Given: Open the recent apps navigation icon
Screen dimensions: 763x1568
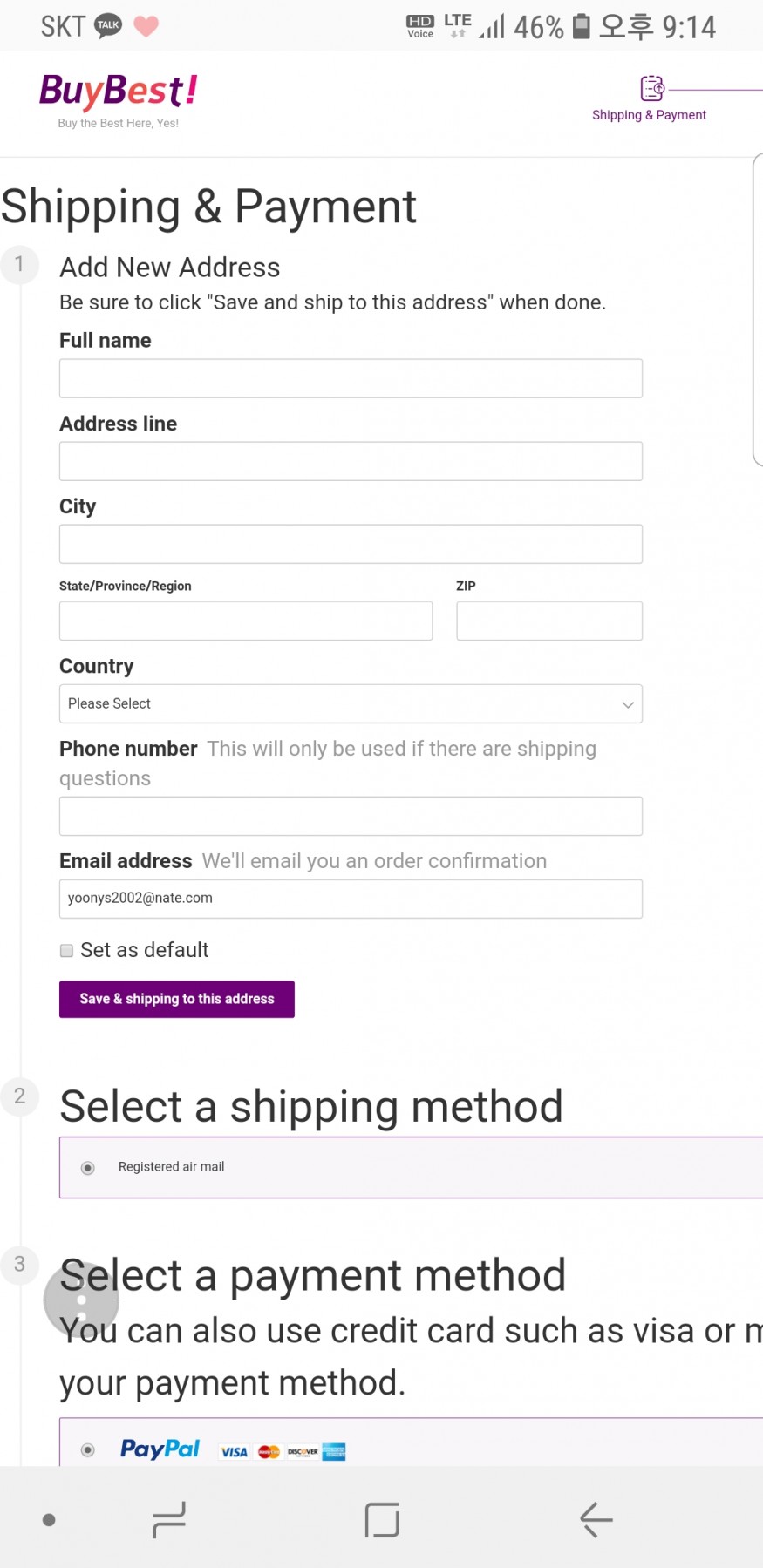Looking at the screenshot, I should (168, 1519).
